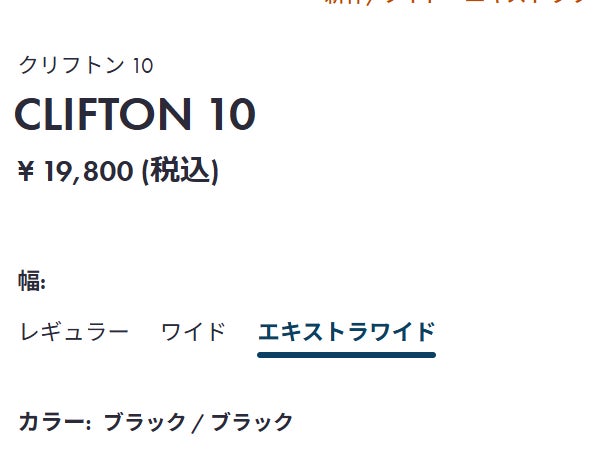Image resolution: width=600 pixels, height=450 pixels.
Task: Click the CLIFTON 10 product heading
Action: (135, 115)
